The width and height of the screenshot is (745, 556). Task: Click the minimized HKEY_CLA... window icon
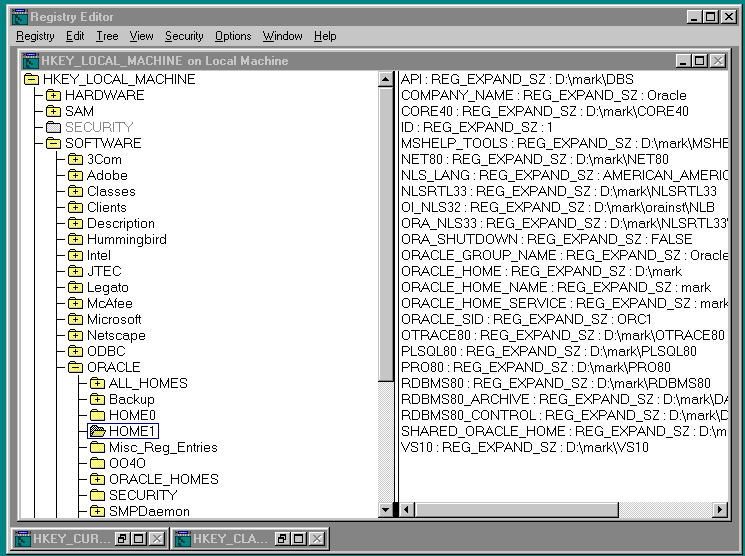pos(182,539)
